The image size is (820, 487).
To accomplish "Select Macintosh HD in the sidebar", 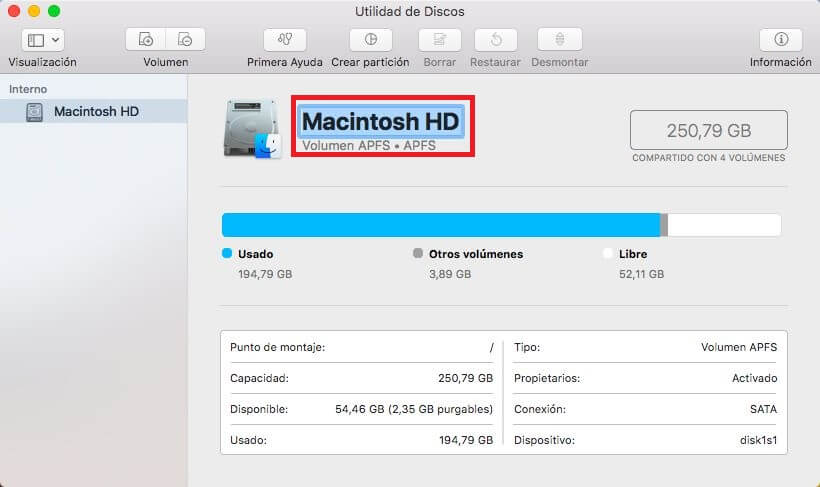I will click(94, 111).
